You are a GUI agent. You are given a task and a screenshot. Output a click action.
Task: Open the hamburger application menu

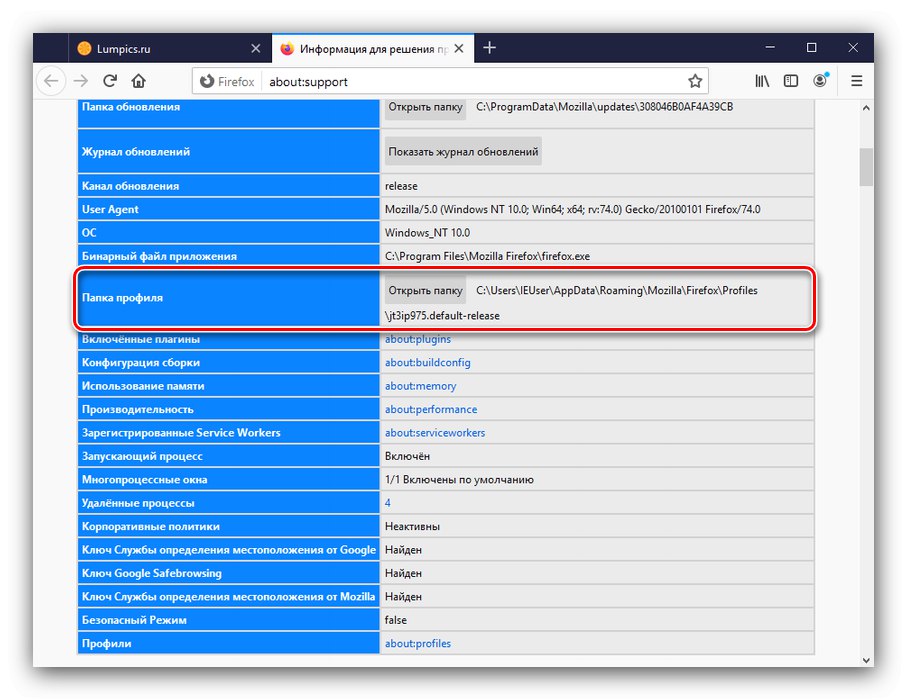[857, 81]
